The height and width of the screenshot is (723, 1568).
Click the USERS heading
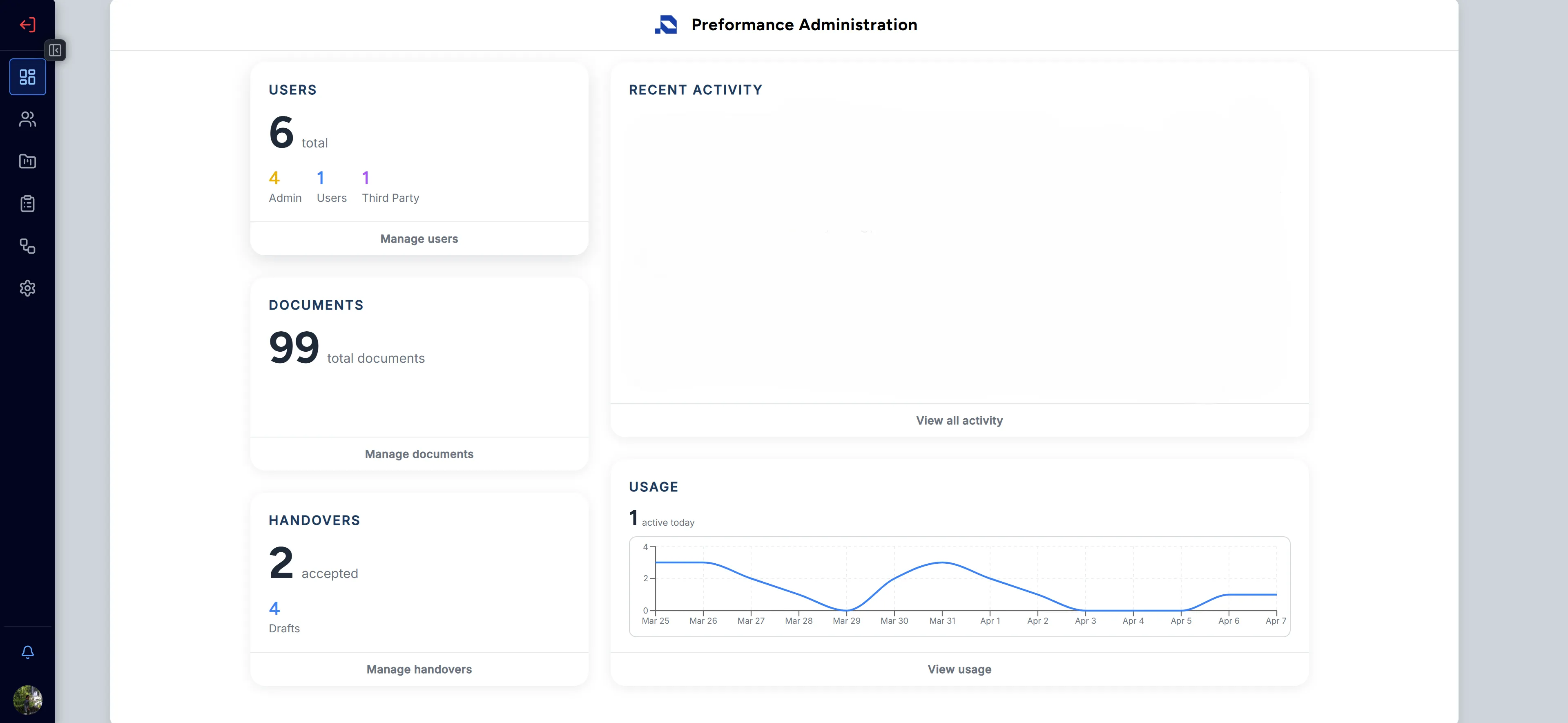[293, 90]
